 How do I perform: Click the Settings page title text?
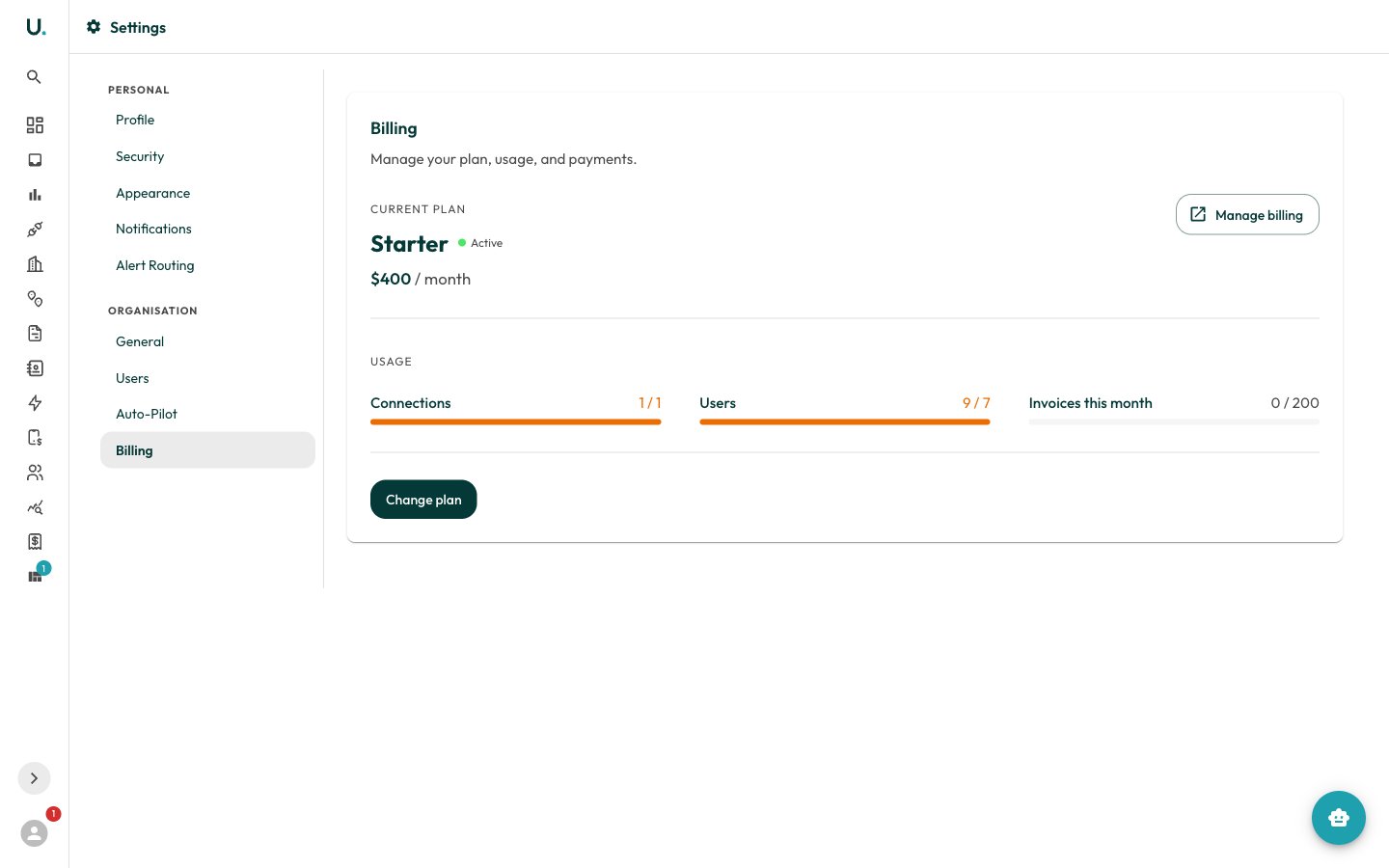pos(138,27)
